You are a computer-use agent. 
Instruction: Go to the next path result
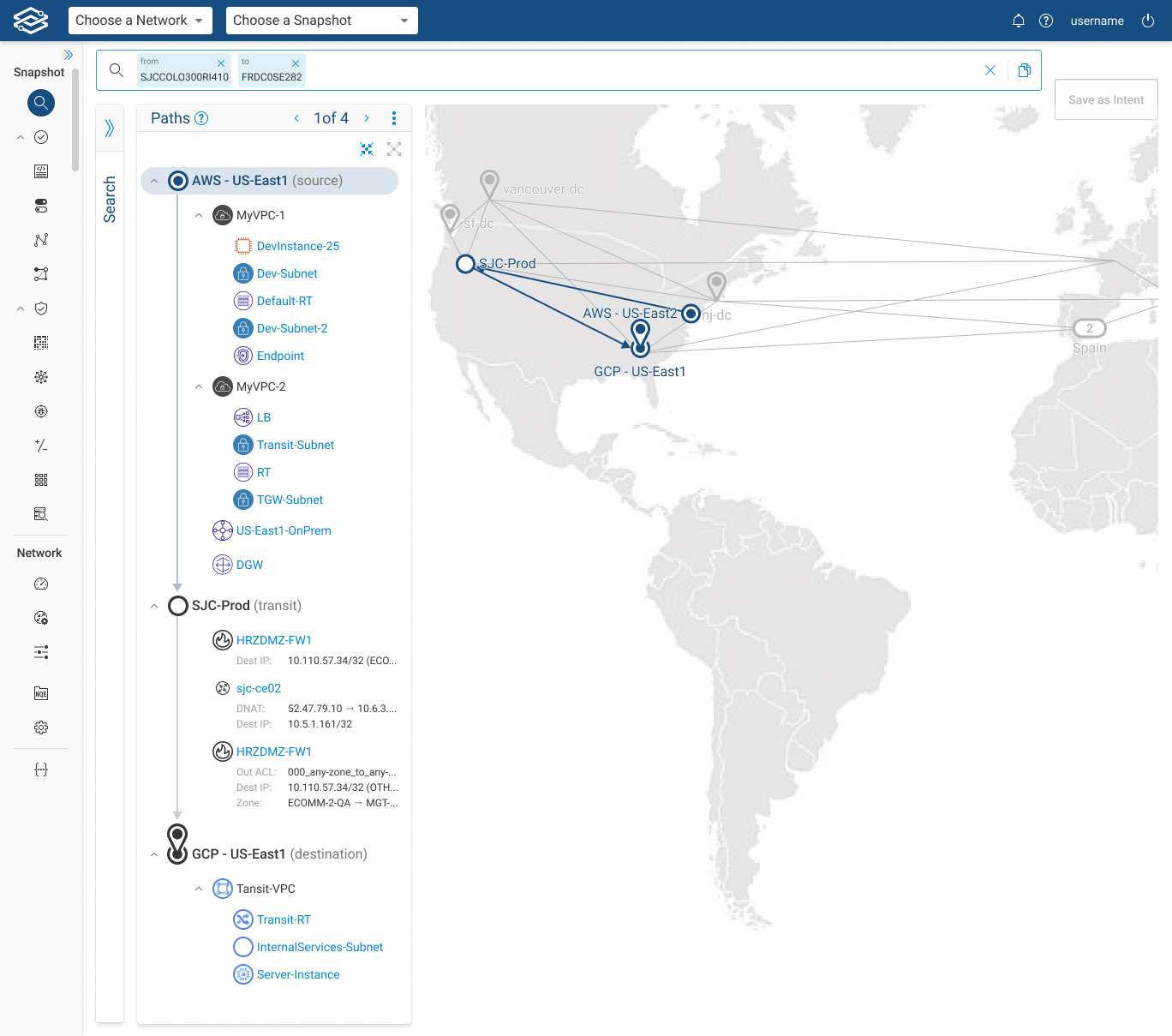(x=367, y=118)
